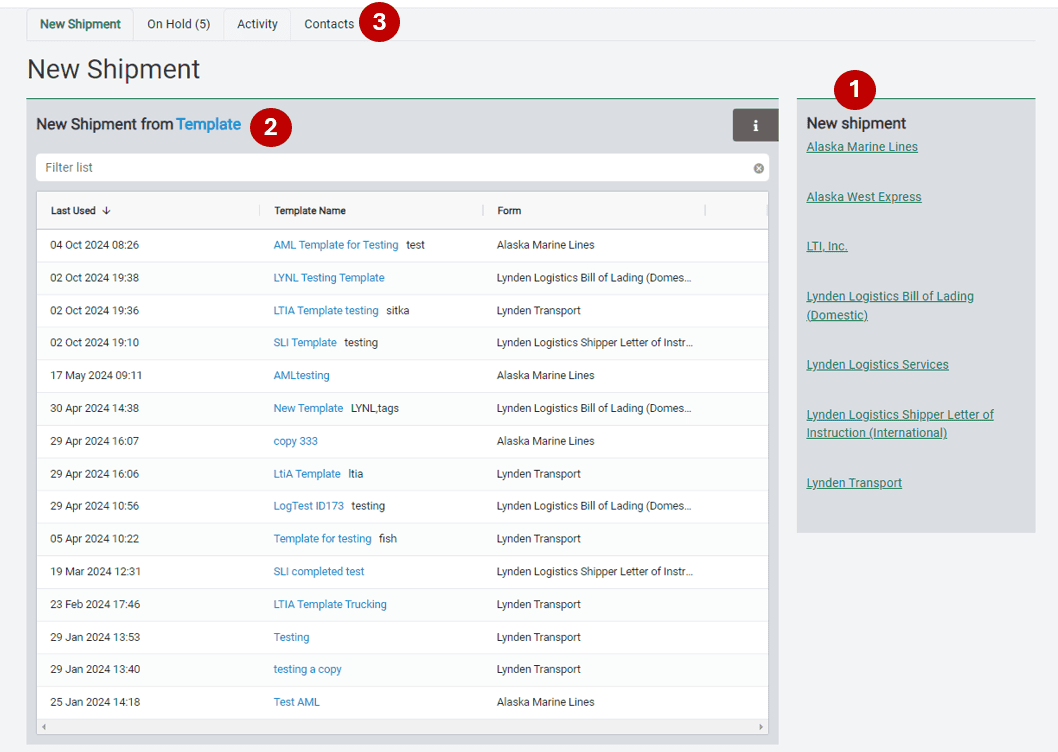This screenshot has width=1058, height=752.
Task: Open the copy 333 template
Action: click(296, 441)
